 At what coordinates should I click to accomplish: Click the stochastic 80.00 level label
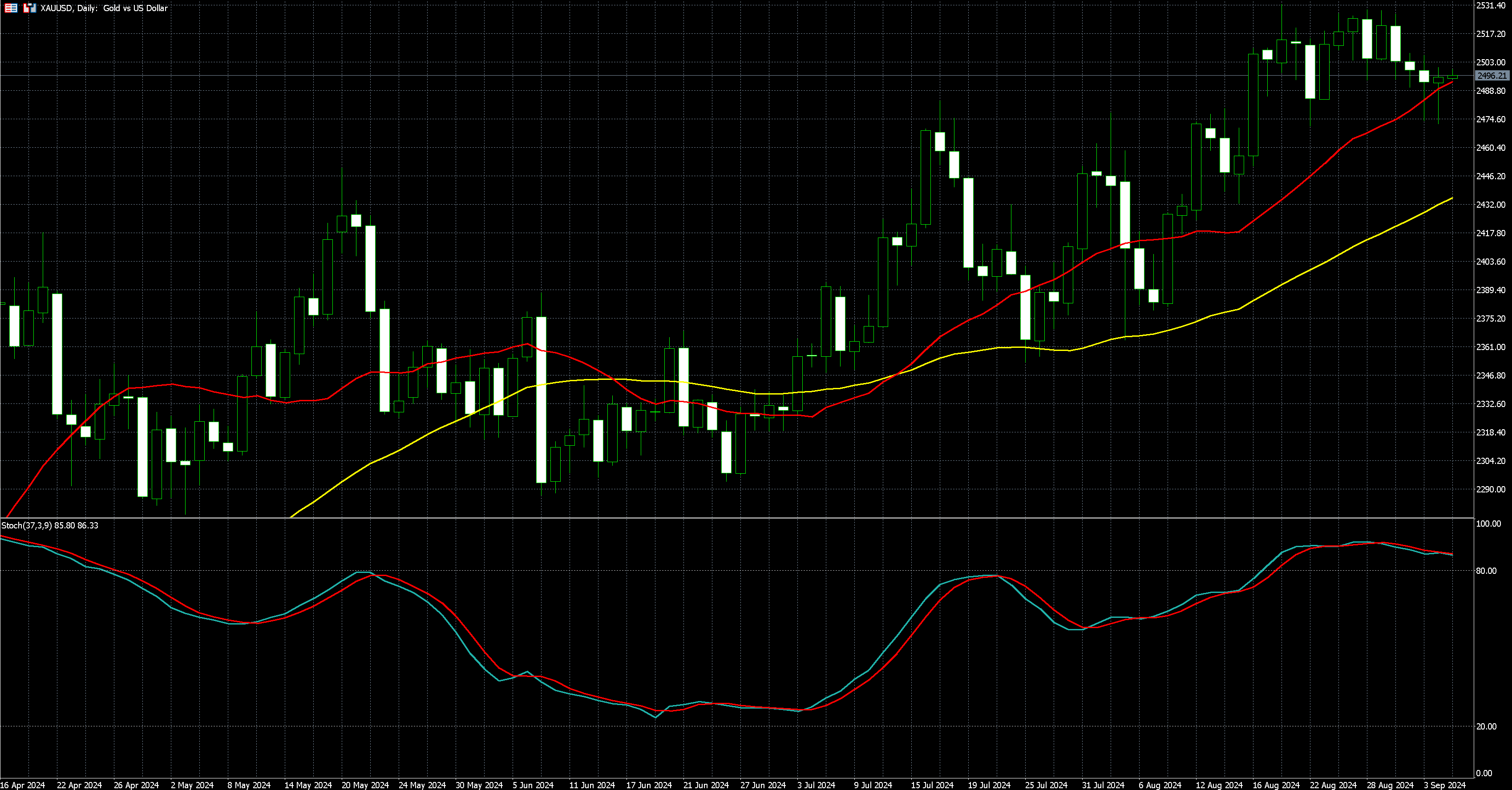click(1486, 571)
